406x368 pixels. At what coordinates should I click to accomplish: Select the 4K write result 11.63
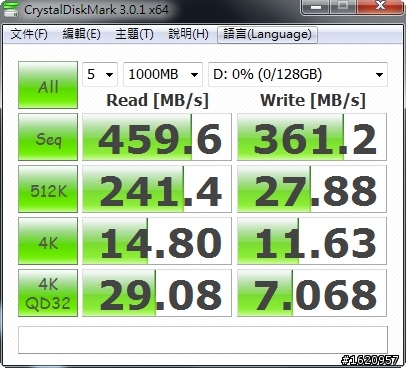(x=312, y=241)
